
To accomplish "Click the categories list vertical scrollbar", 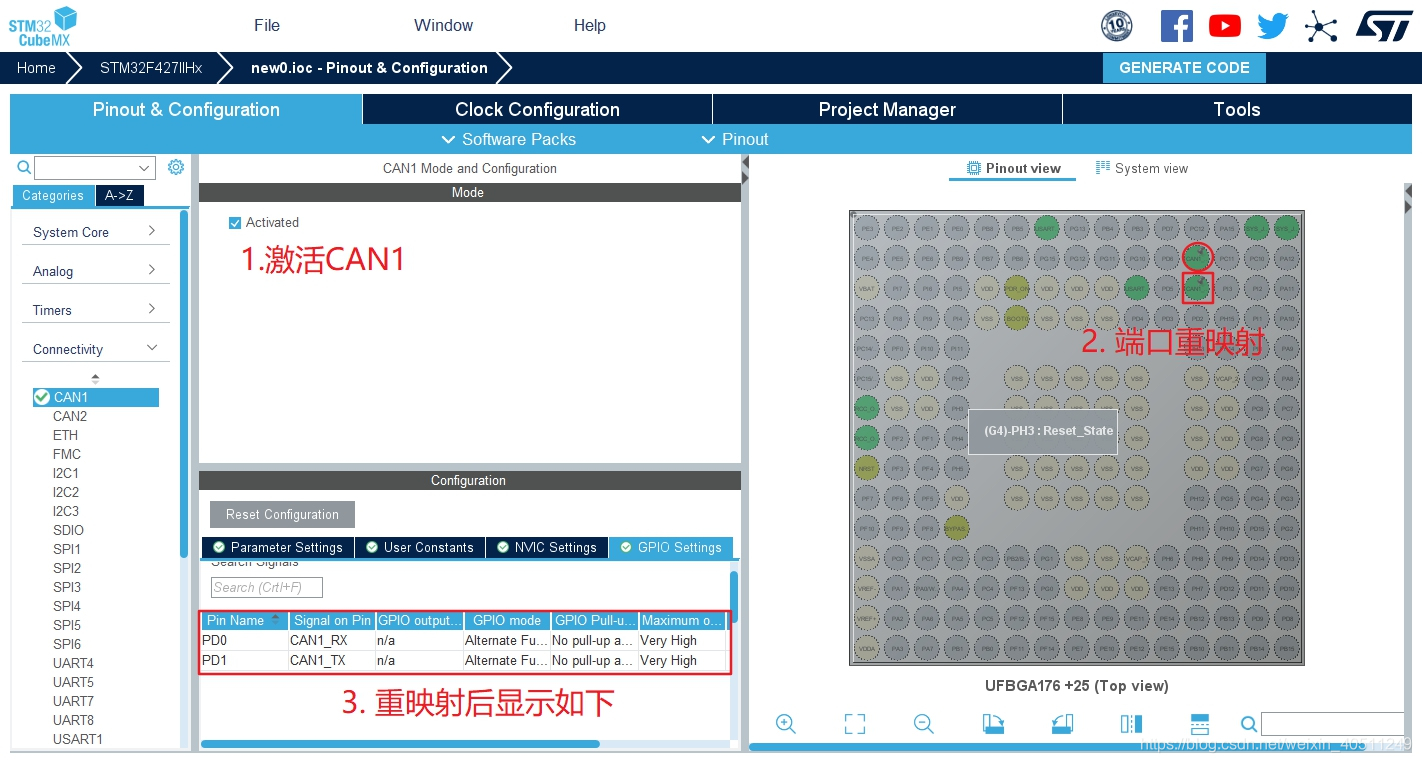I will click(184, 383).
